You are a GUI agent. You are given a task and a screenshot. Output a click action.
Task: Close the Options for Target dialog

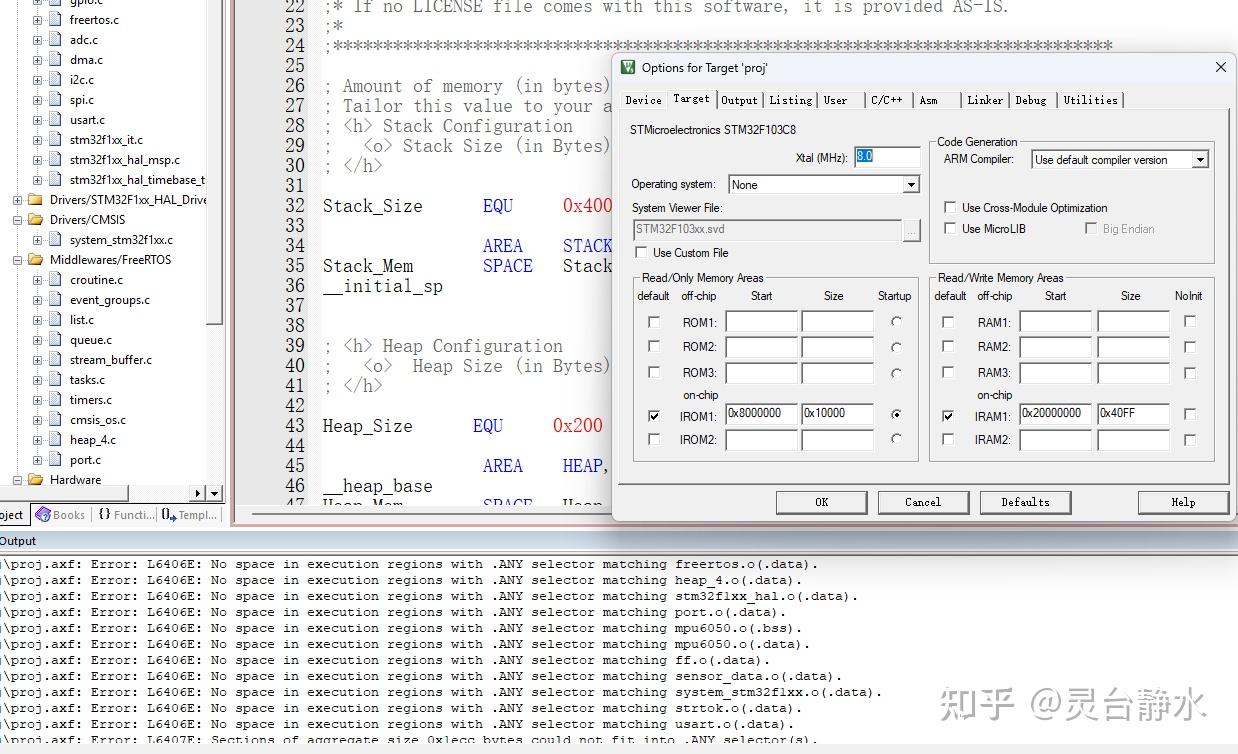point(1220,67)
